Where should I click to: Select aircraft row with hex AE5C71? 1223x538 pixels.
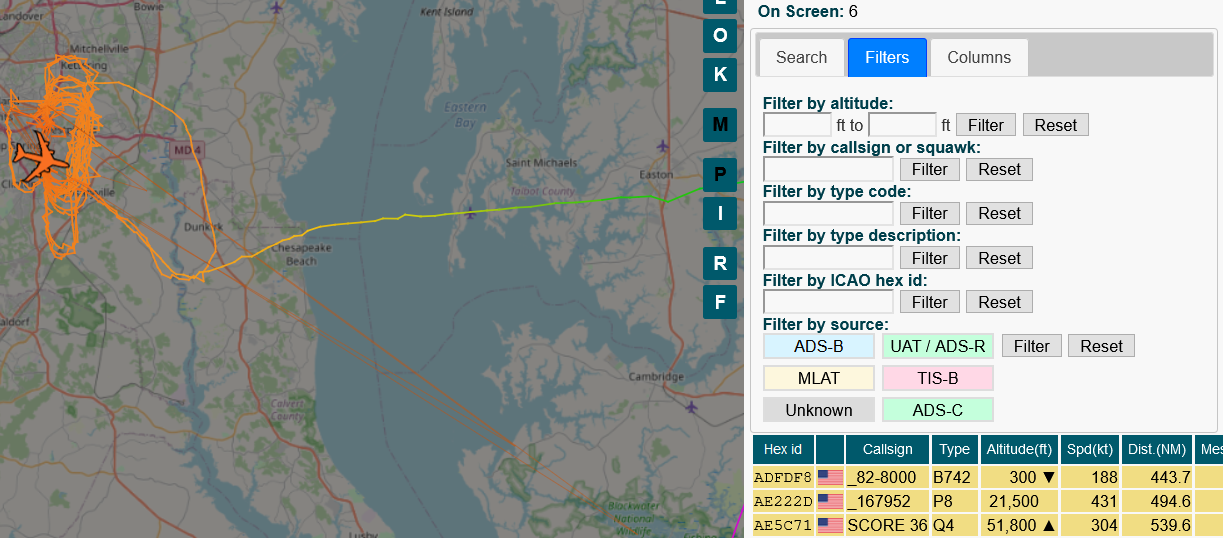point(988,525)
